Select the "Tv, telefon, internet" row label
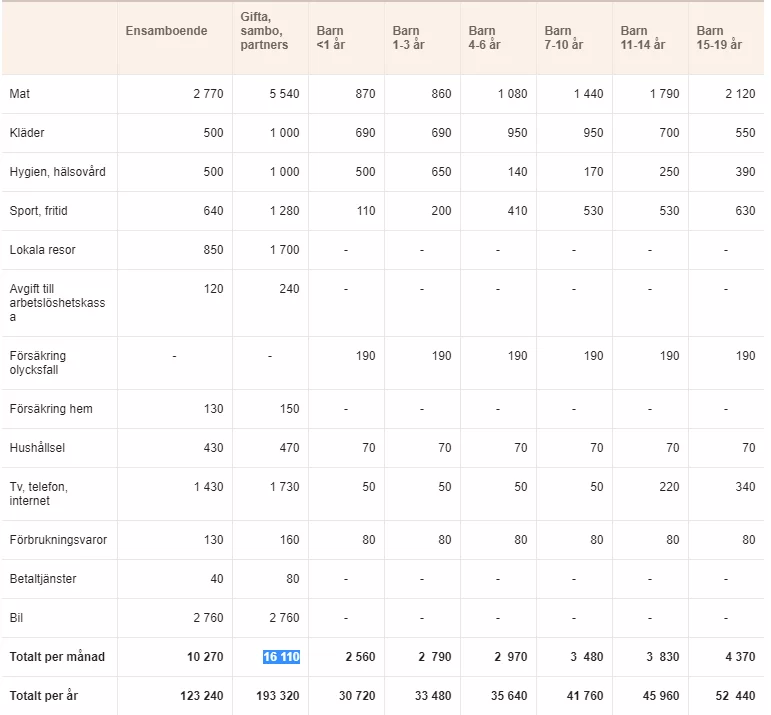Image resolution: width=771 pixels, height=715 pixels. pyautogui.click(x=38, y=494)
